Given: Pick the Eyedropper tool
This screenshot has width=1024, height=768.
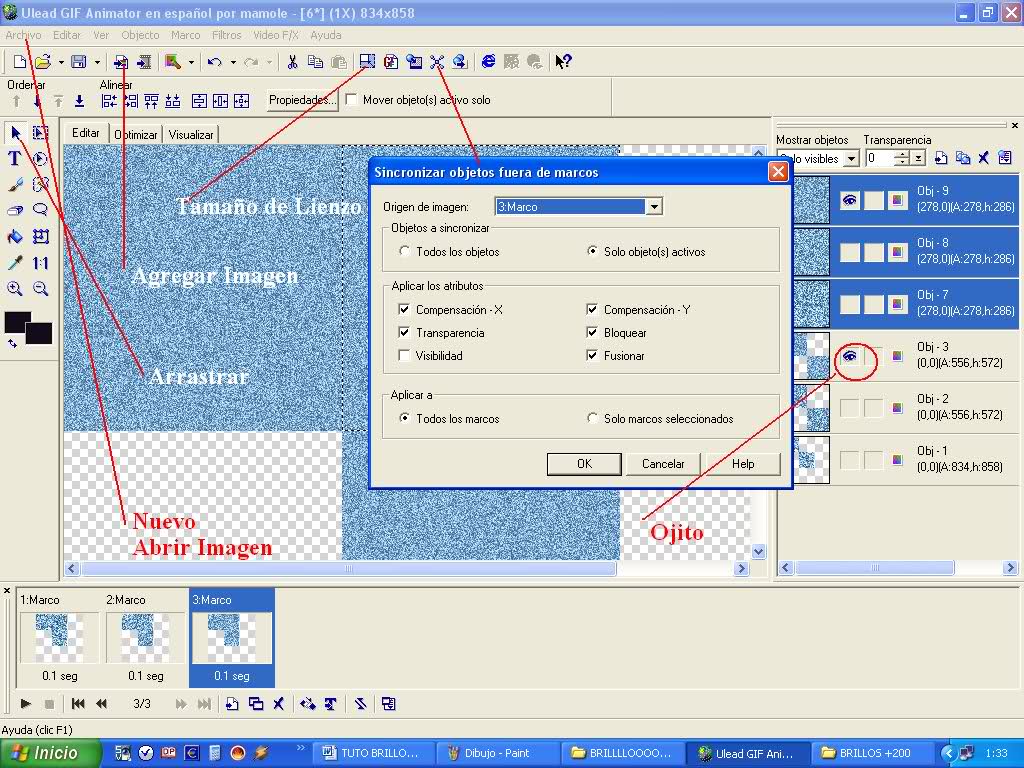Looking at the screenshot, I should click(x=14, y=263).
